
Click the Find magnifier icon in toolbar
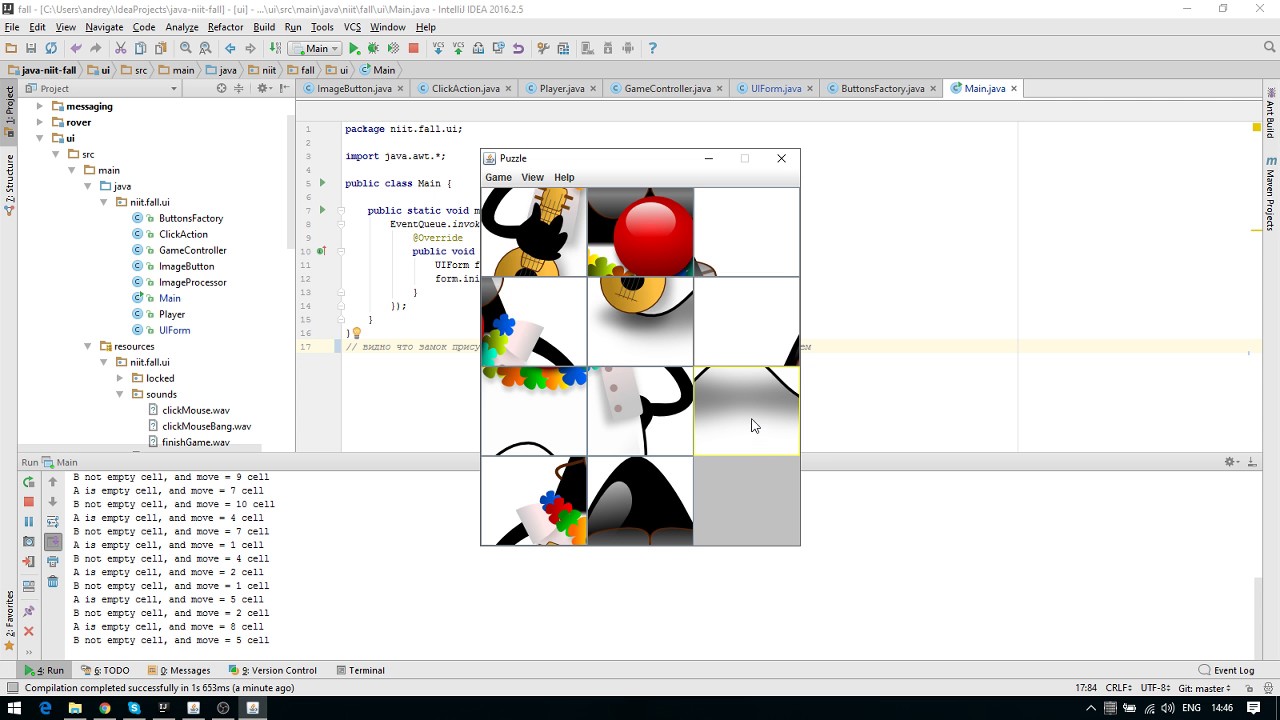pyautogui.click(x=186, y=48)
